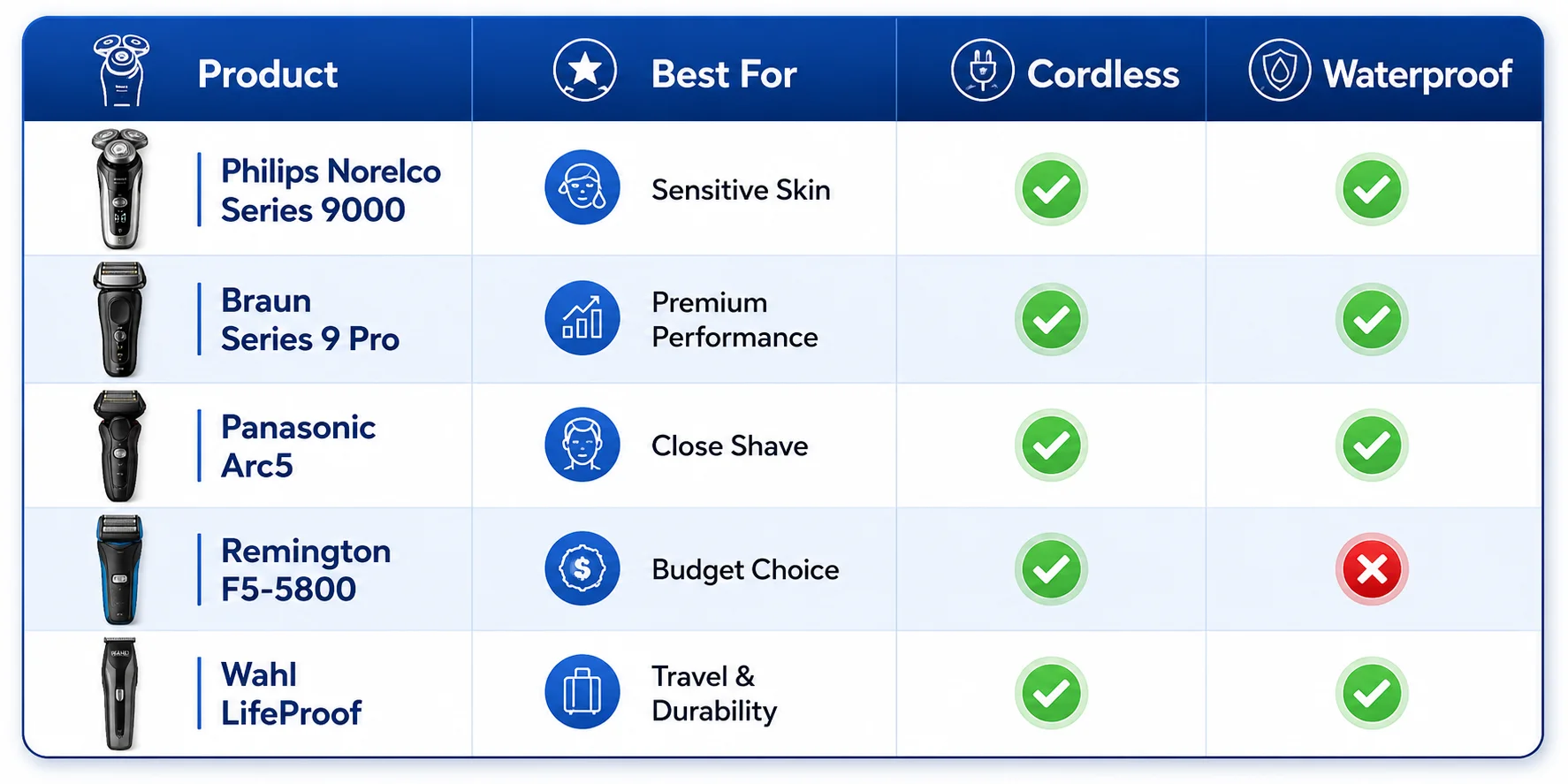Click the plug icon next to Cordless
The image size is (1568, 784).
click(x=982, y=70)
